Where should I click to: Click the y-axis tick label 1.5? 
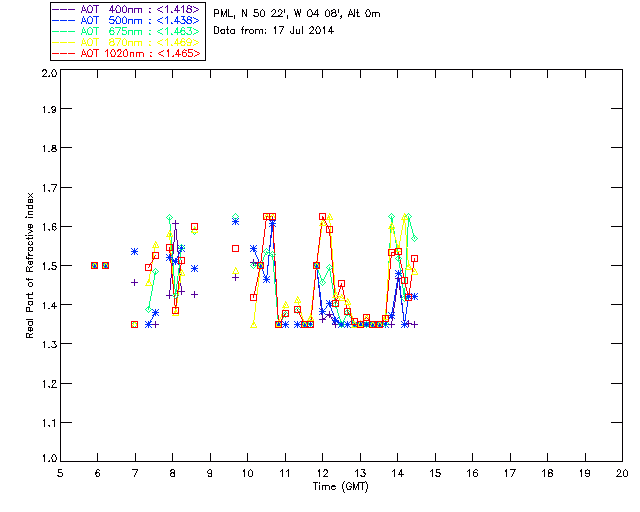pyautogui.click(x=49, y=266)
